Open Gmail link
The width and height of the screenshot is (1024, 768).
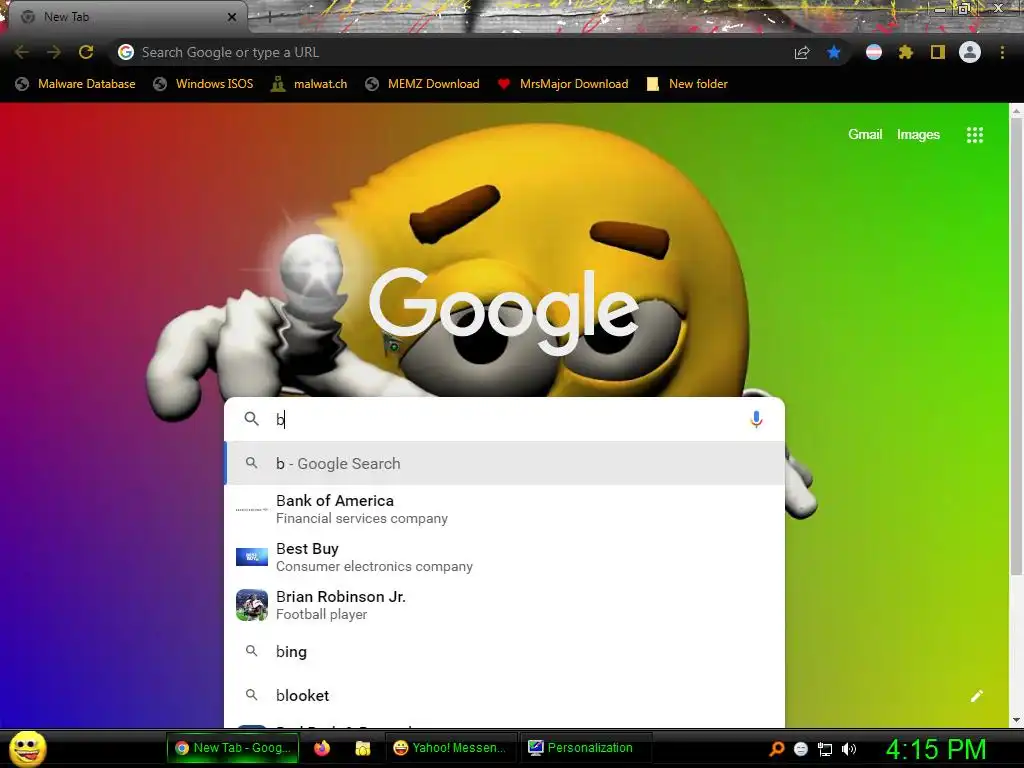tap(865, 135)
